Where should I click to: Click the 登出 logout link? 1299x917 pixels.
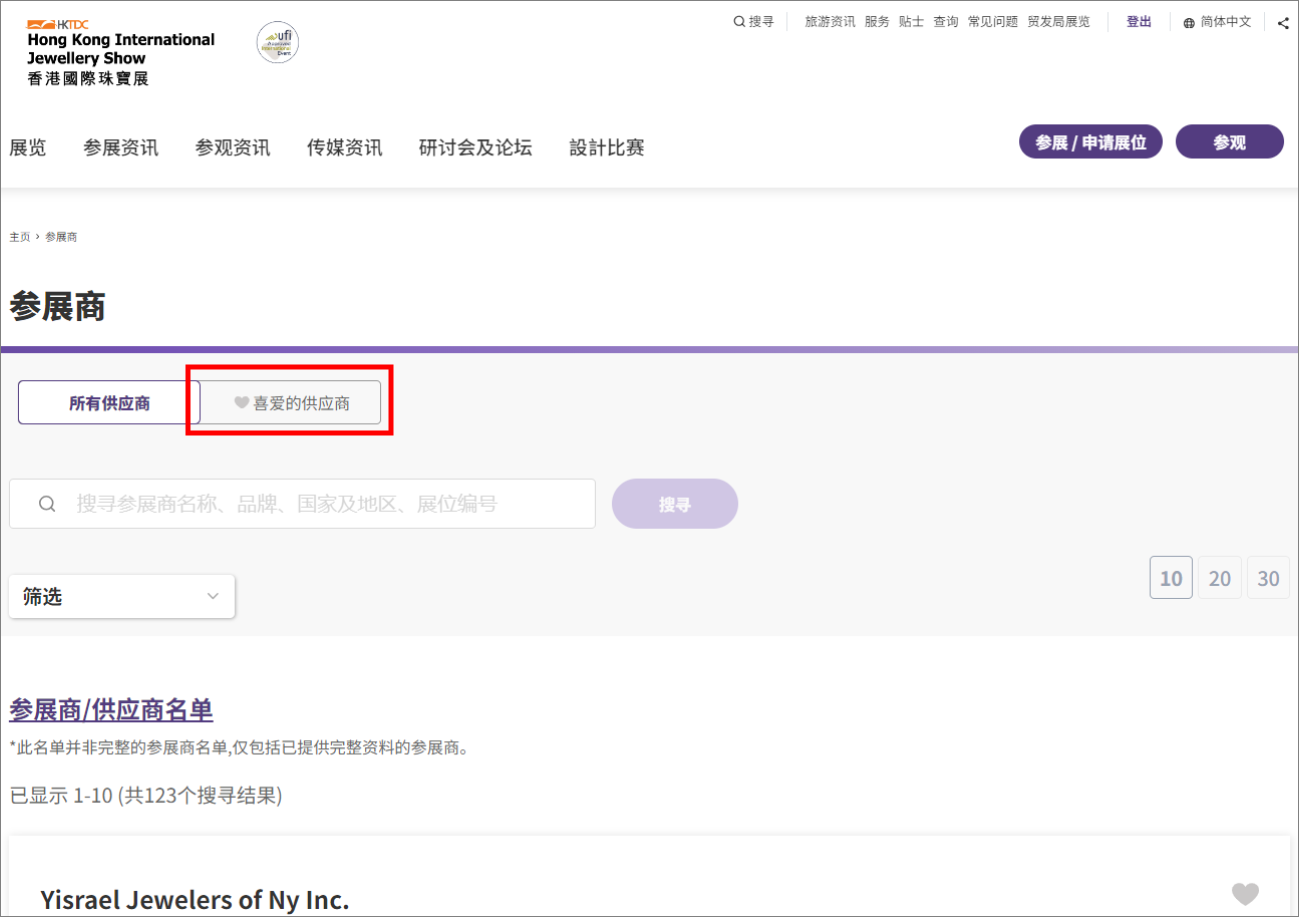click(x=1139, y=22)
